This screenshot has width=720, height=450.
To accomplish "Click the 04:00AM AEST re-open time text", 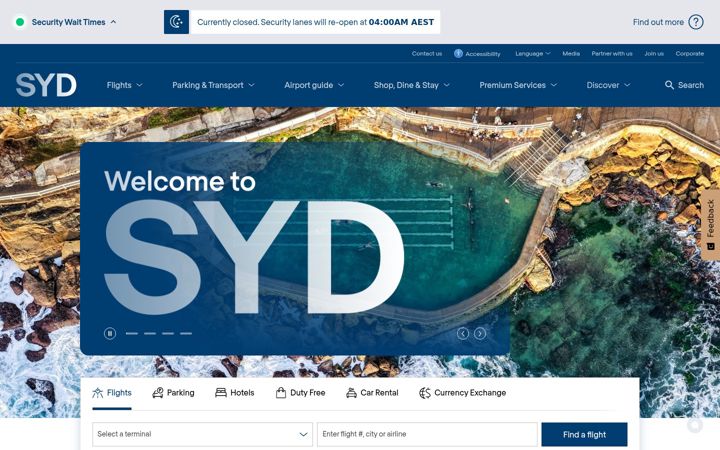I will click(x=401, y=22).
